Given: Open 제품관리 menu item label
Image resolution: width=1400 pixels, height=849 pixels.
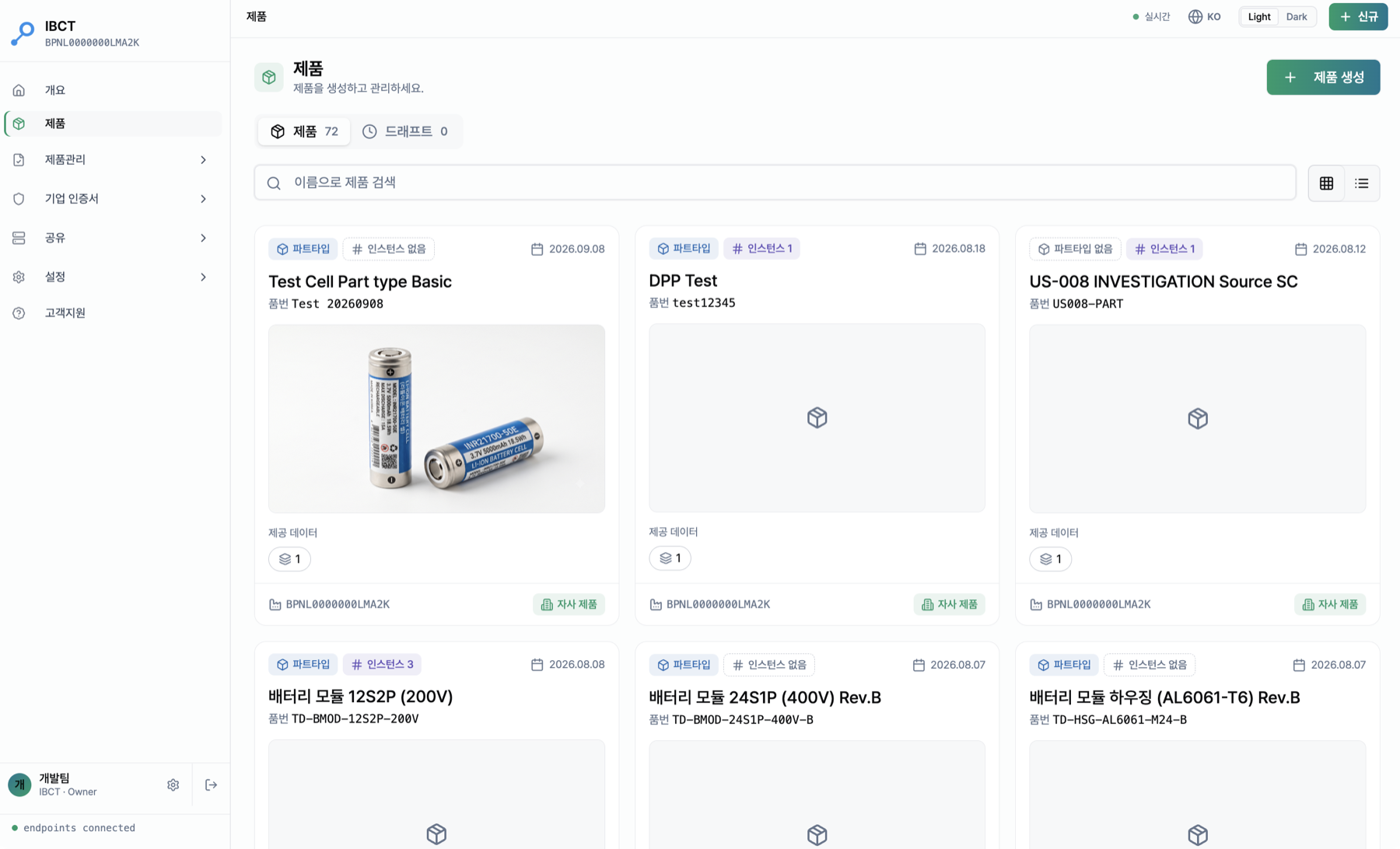Looking at the screenshot, I should pyautogui.click(x=65, y=160).
